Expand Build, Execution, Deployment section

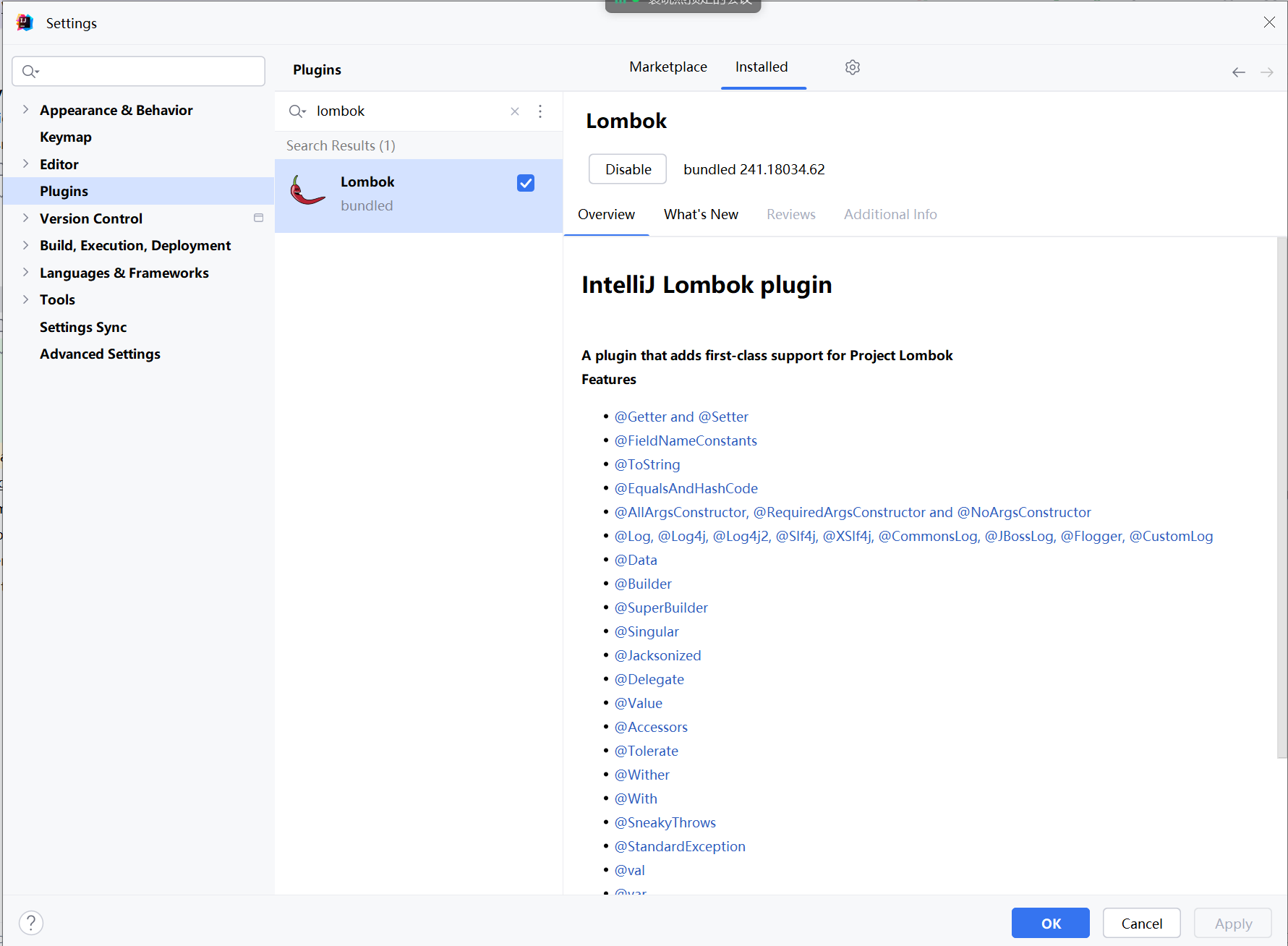pos(25,245)
